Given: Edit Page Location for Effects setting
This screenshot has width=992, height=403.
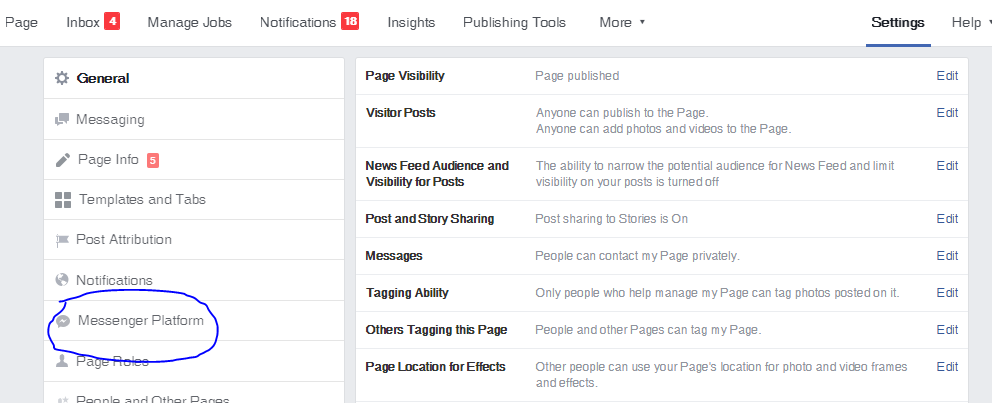Looking at the screenshot, I should pyautogui.click(x=947, y=367).
